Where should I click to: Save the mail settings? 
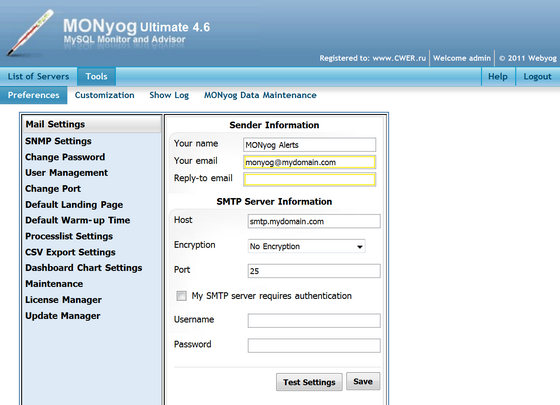click(x=363, y=381)
